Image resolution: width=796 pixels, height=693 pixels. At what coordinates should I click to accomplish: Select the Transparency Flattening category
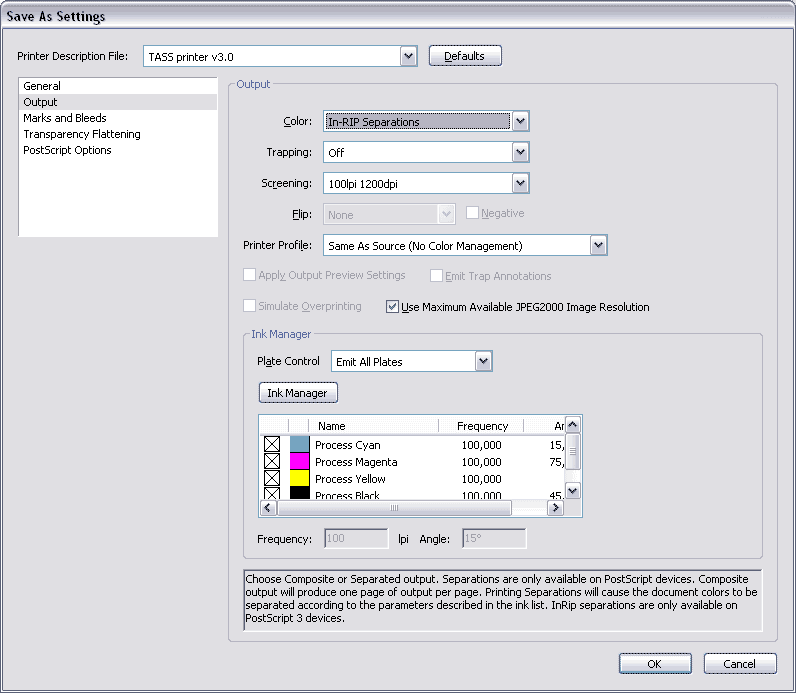click(118, 134)
